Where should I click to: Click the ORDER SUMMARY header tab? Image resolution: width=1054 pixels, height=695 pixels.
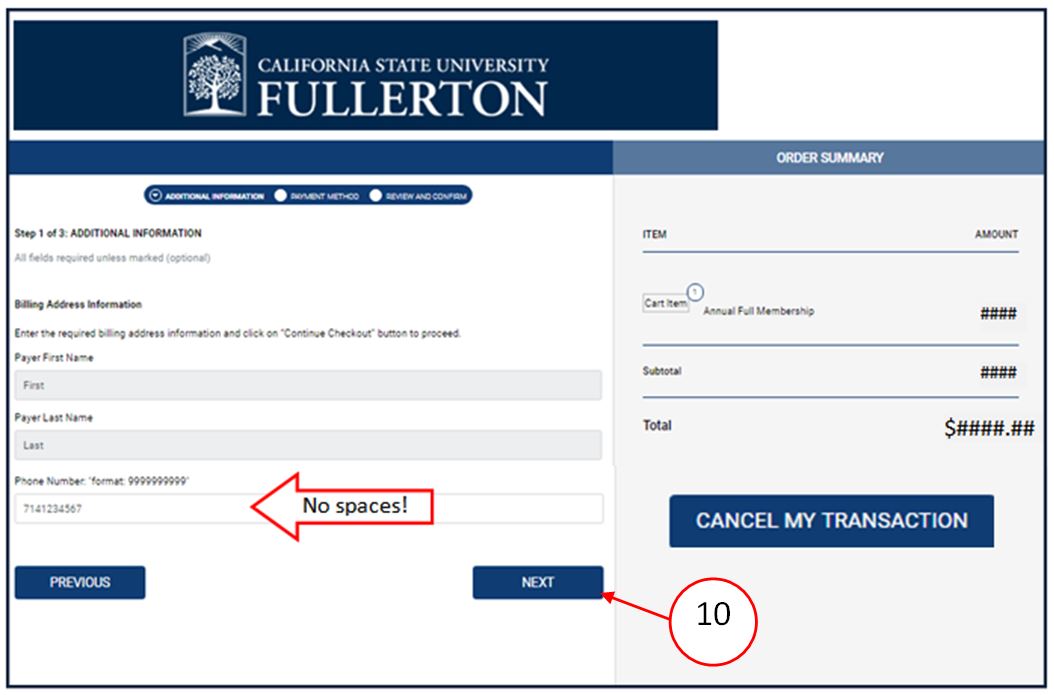[x=829, y=158]
